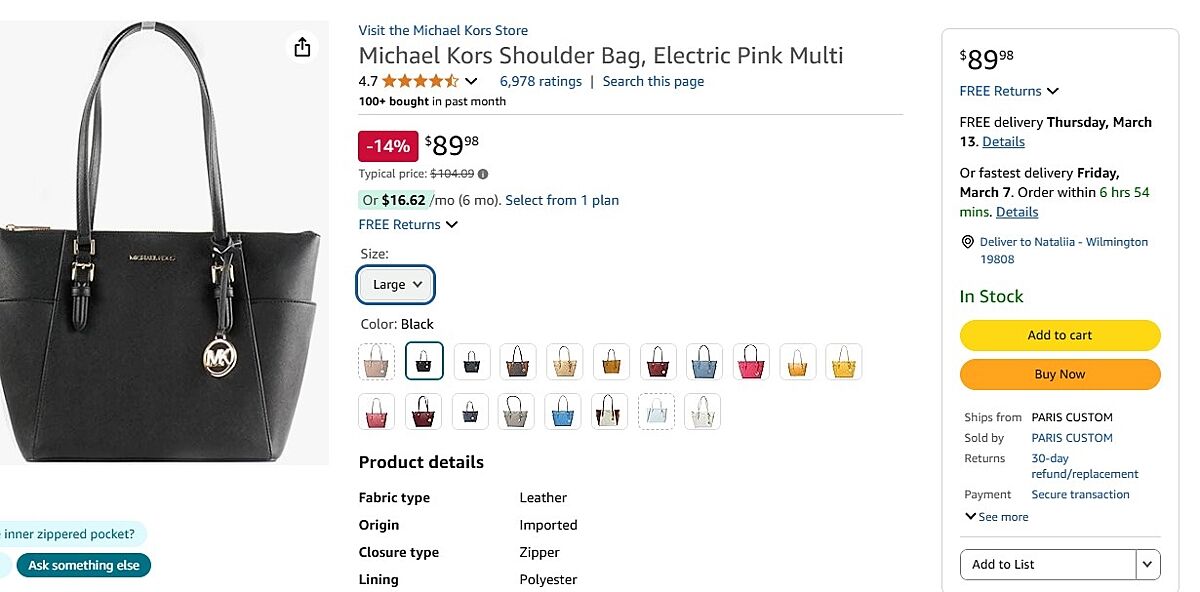Viewport: 1200px width, 592px height.
Task: Pick the gray bag color swatch
Action: point(517,411)
